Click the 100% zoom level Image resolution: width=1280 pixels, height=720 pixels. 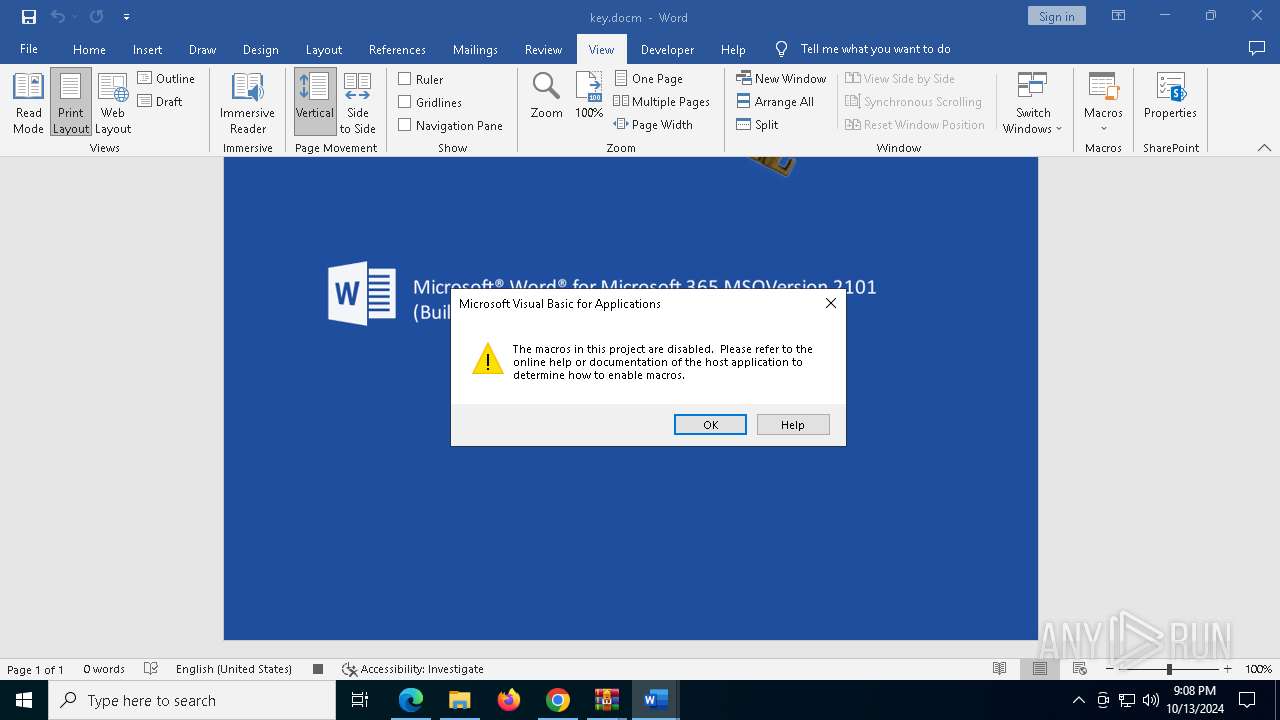tap(1258, 669)
